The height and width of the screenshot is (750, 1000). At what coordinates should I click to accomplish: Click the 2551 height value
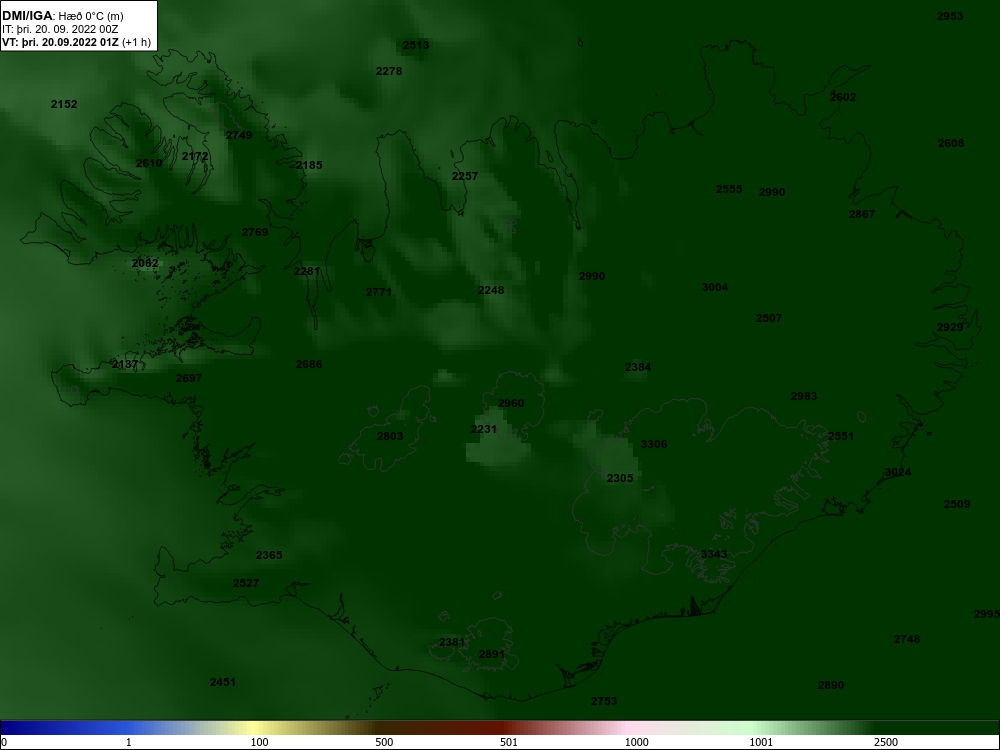tap(841, 436)
